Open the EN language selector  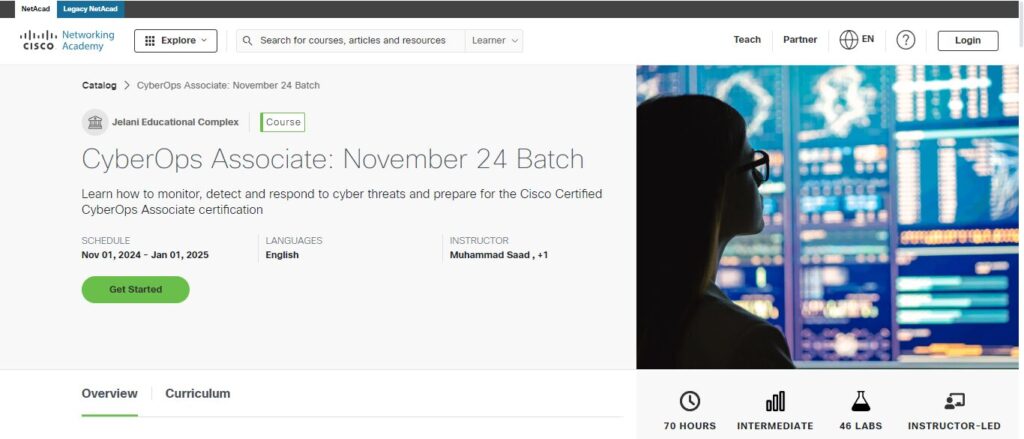pyautogui.click(x=867, y=39)
